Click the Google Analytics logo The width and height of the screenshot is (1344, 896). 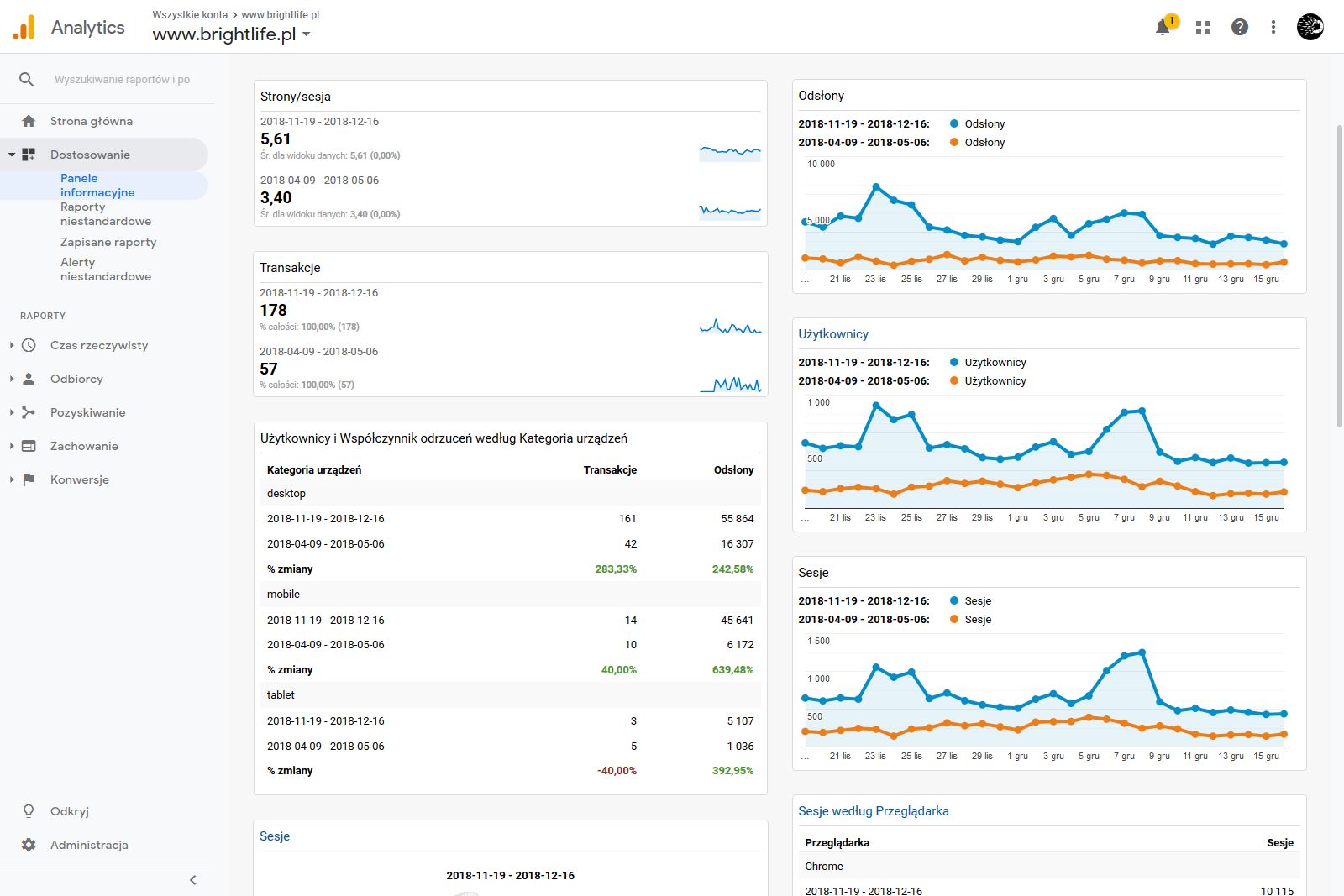pos(24,28)
